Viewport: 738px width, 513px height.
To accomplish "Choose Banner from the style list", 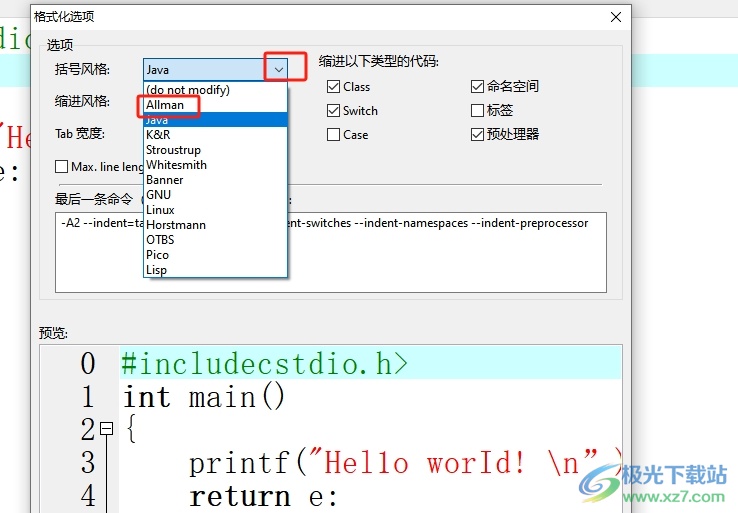I will (165, 180).
